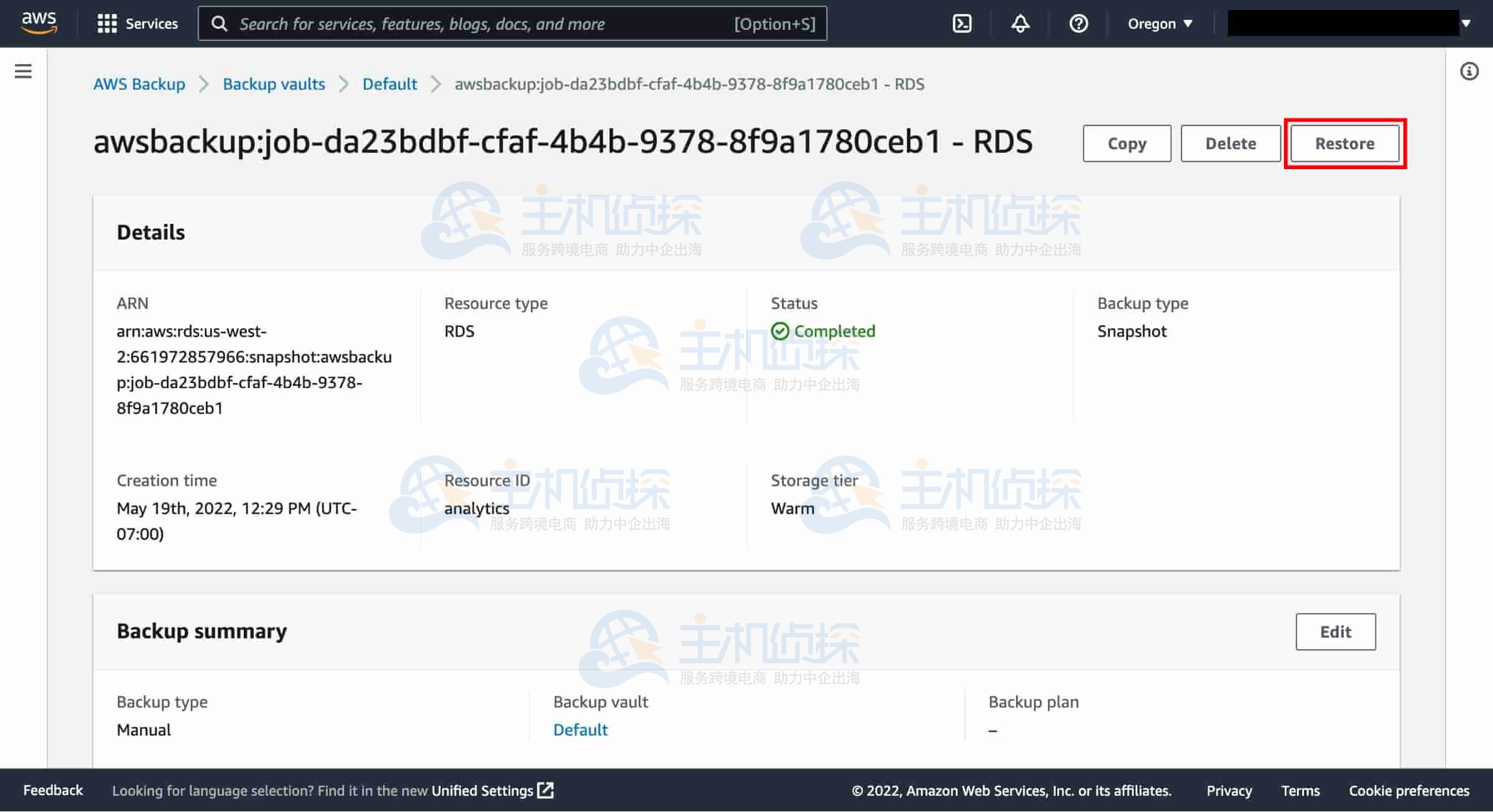Viewport: 1493px width, 812px height.
Task: Edit the Backup summary
Action: [x=1335, y=632]
